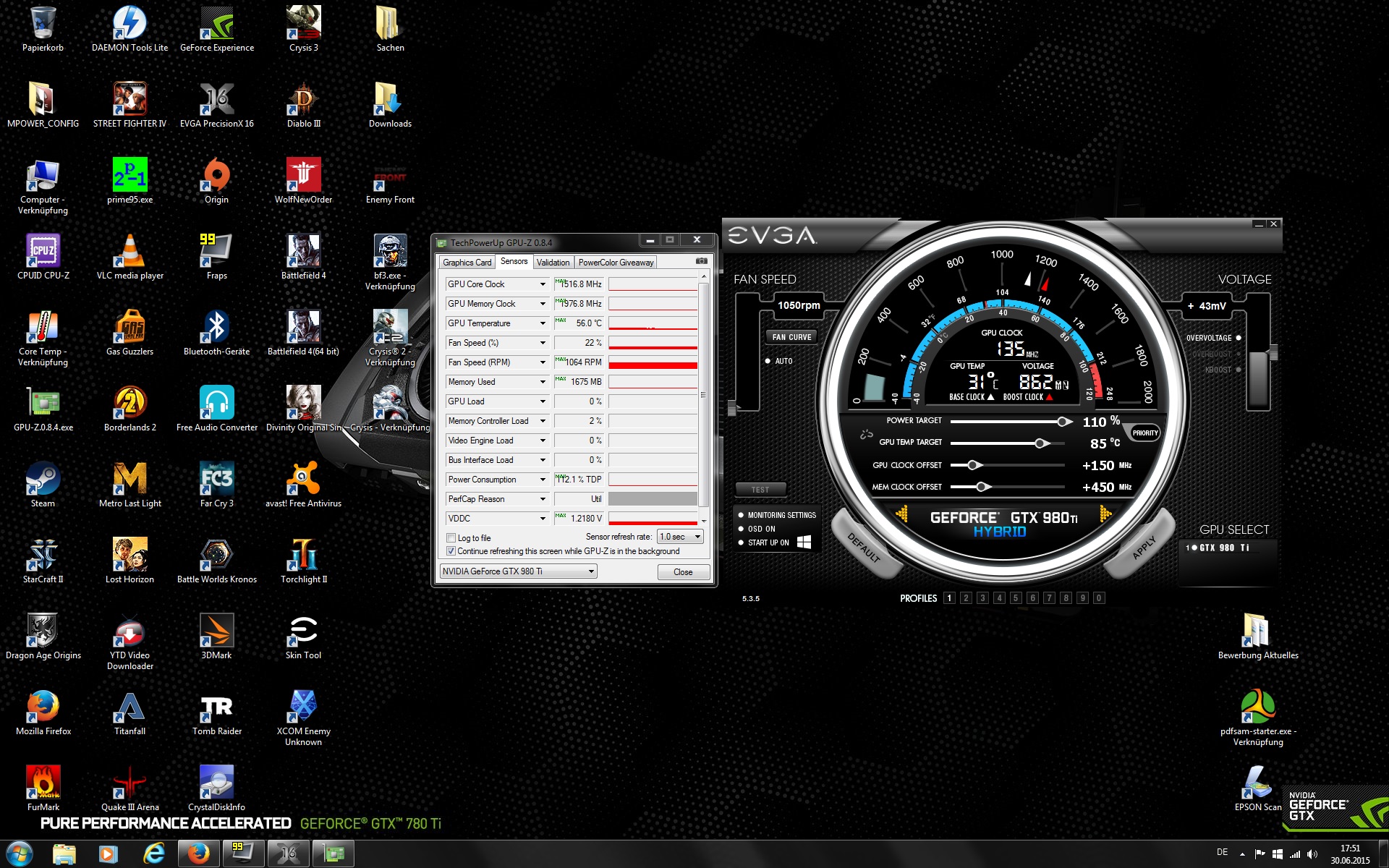
Task: Open the 3DMark desktop shortcut
Action: coord(216,631)
